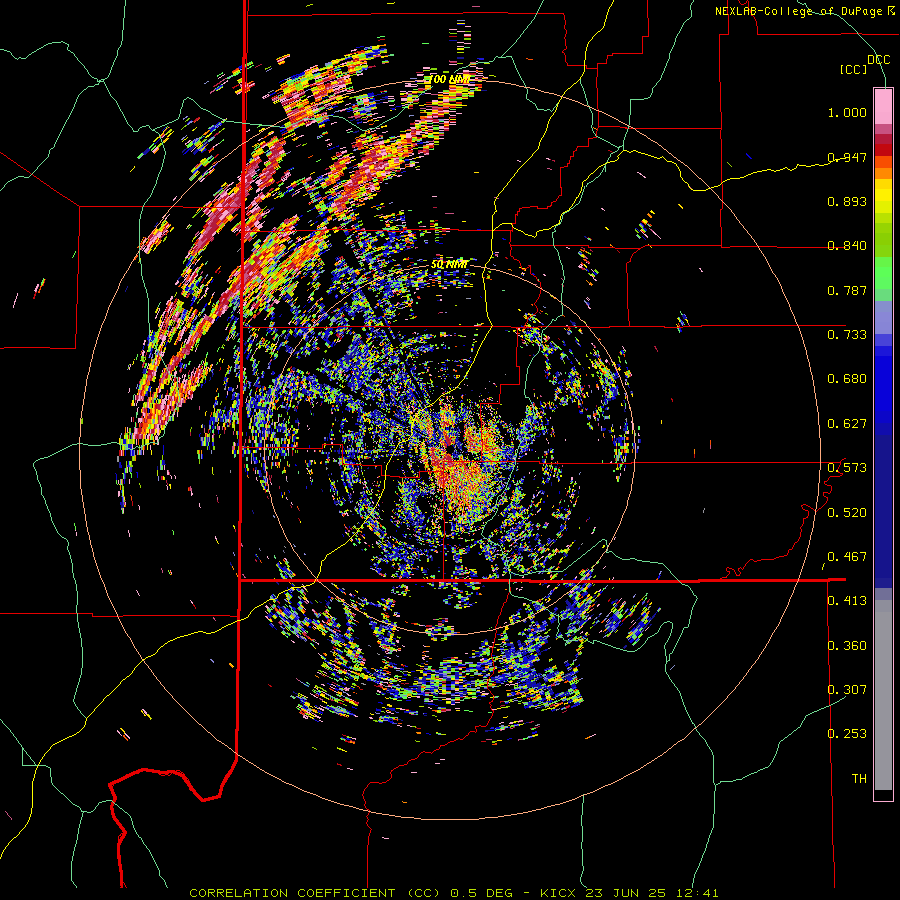Viewport: 900px width, 900px height.
Task: Click the 100 NM range ring label
Action: (x=449, y=79)
